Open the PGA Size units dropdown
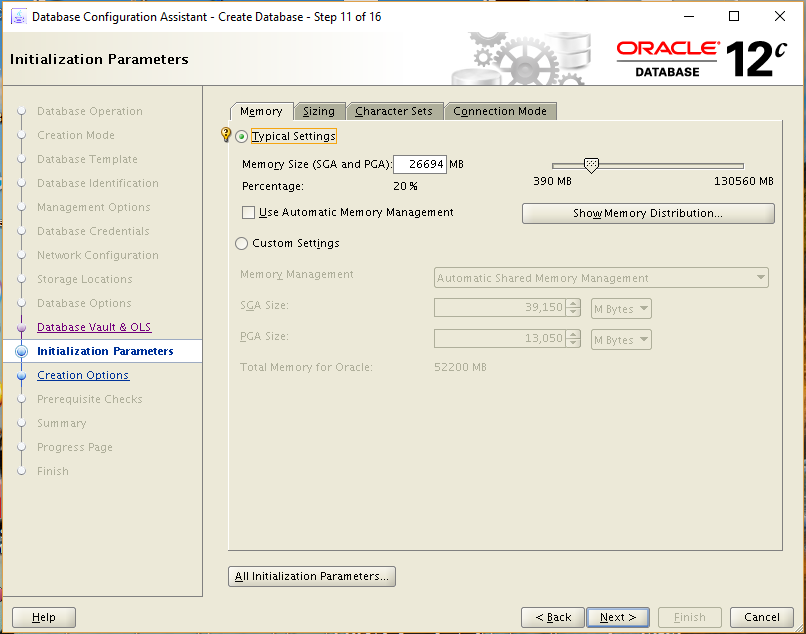 point(619,340)
